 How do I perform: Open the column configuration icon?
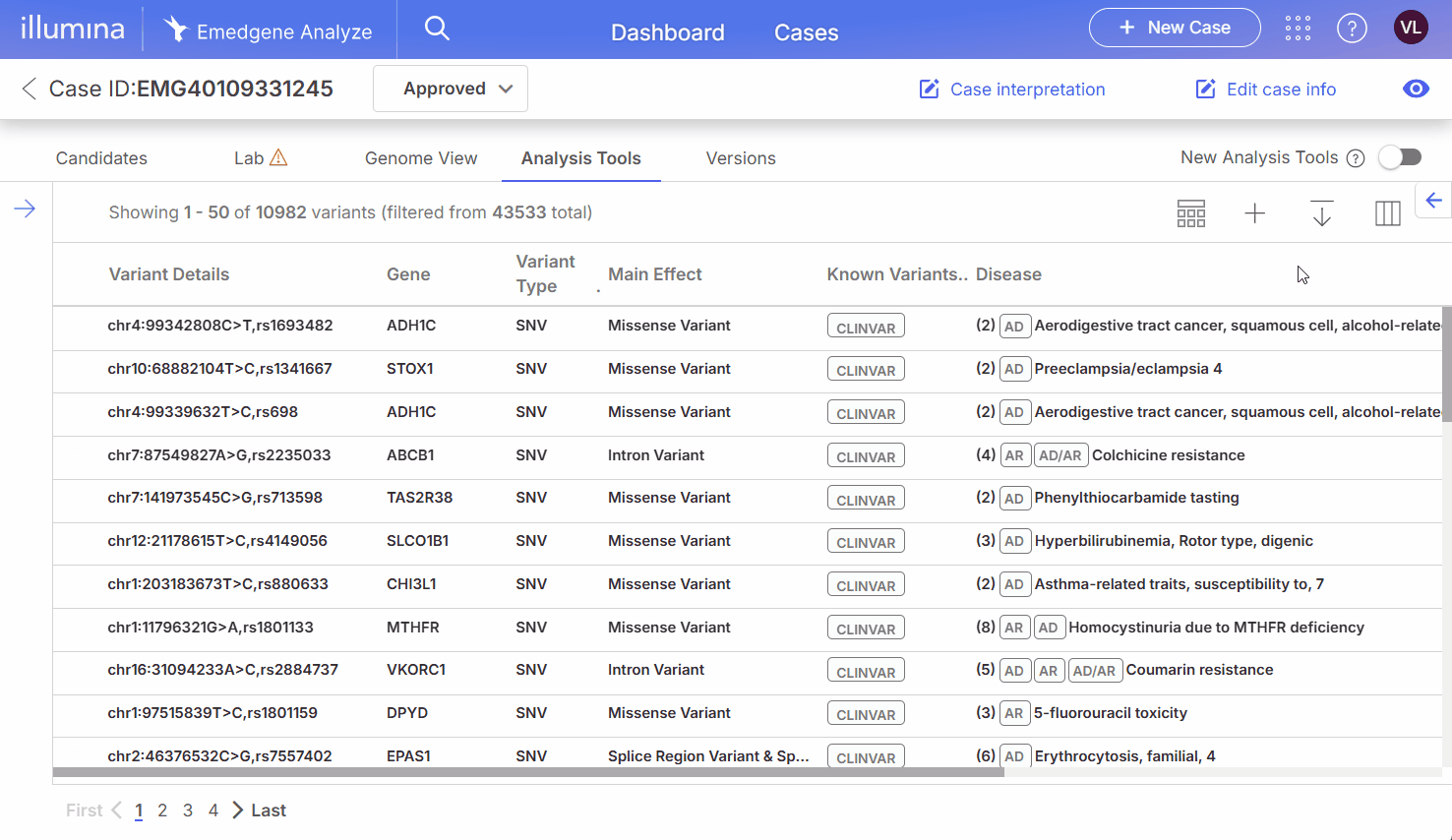1387,213
